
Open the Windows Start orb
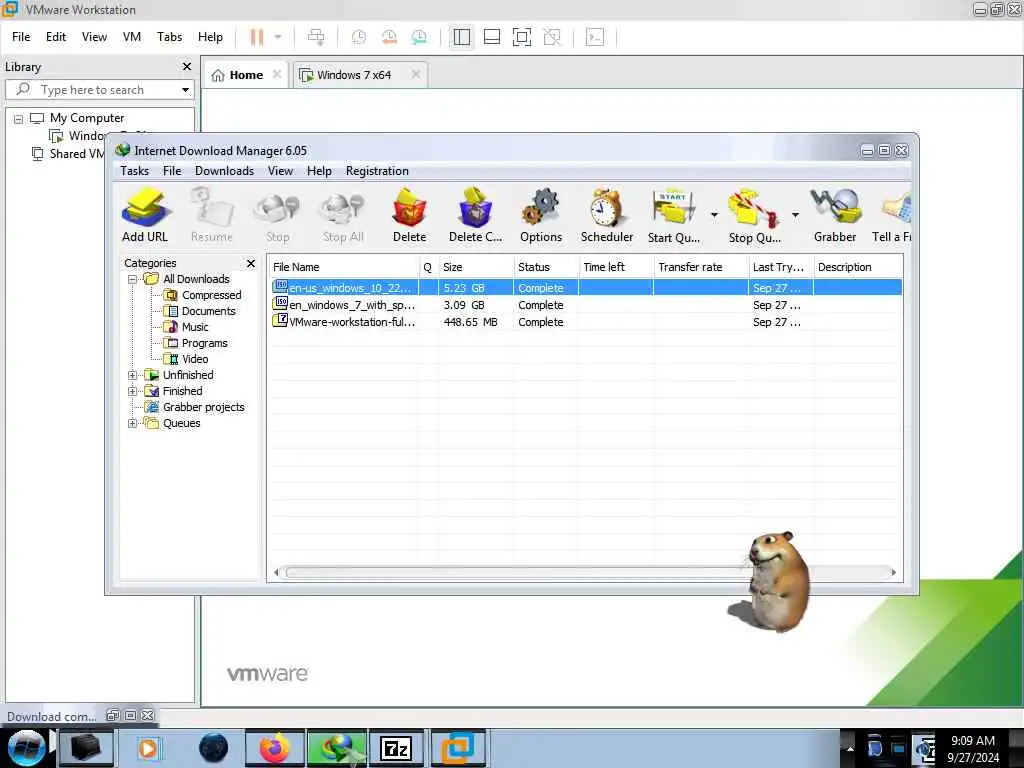click(26, 748)
